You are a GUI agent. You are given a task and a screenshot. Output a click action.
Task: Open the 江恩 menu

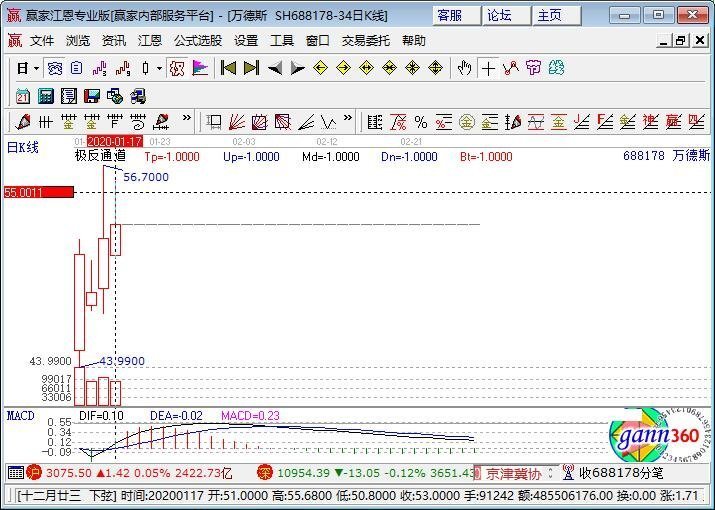[150, 41]
